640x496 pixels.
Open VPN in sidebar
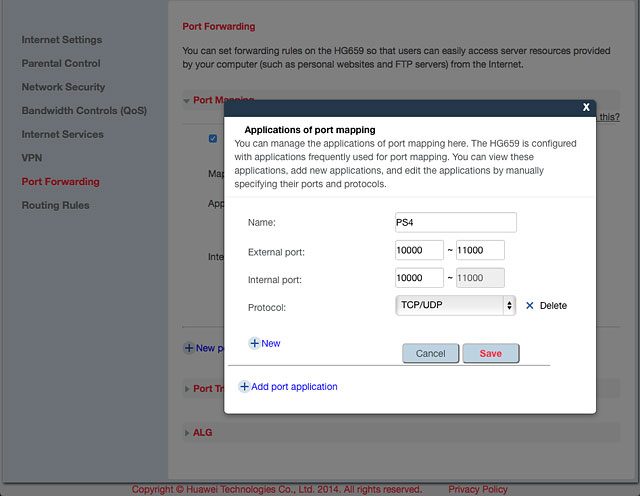32,158
